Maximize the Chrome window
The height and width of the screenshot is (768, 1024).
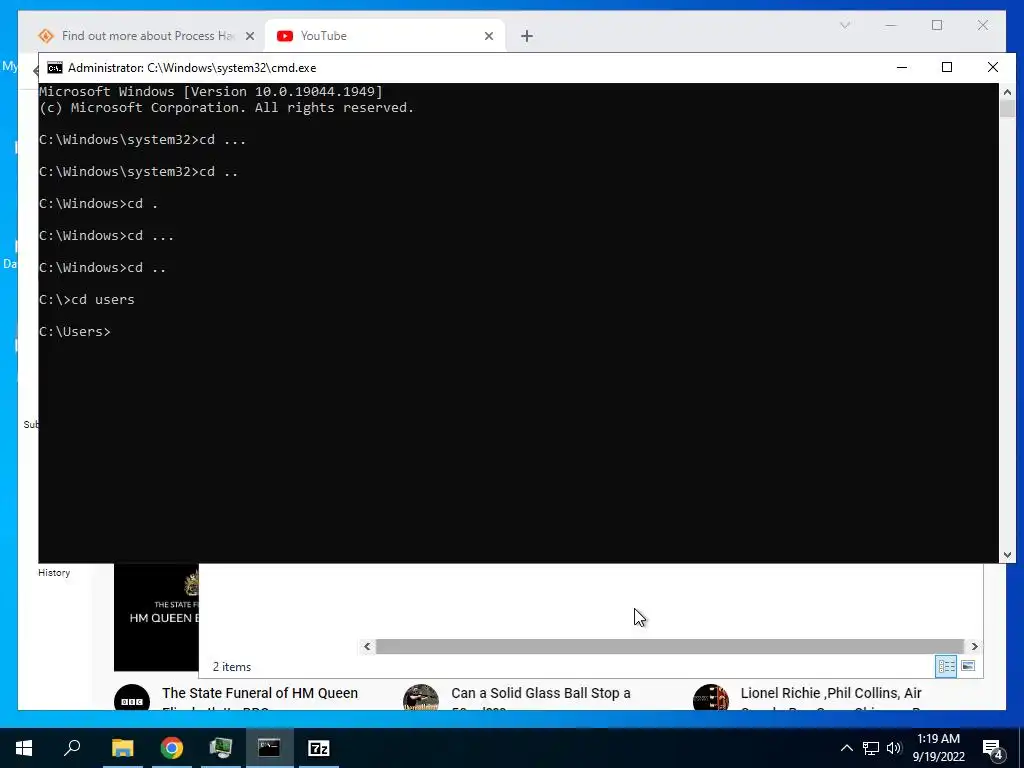(937, 25)
